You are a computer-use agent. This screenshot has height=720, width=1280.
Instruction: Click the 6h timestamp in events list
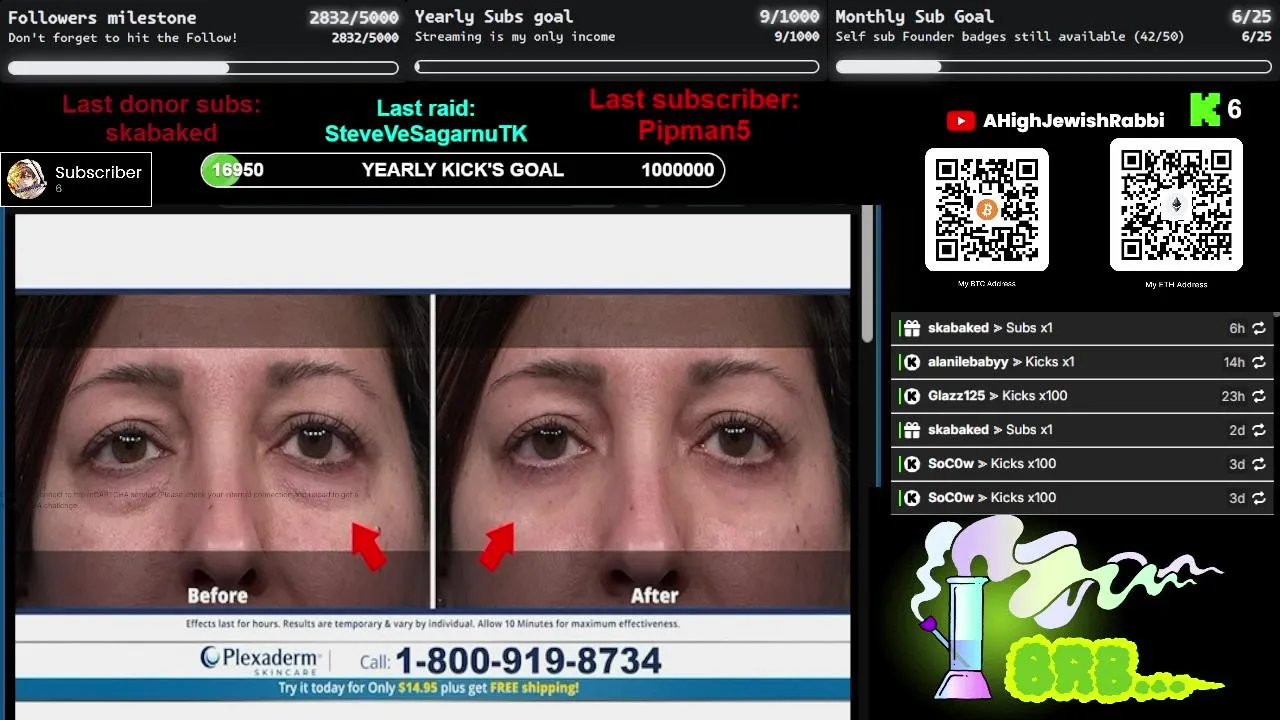[x=1237, y=328]
